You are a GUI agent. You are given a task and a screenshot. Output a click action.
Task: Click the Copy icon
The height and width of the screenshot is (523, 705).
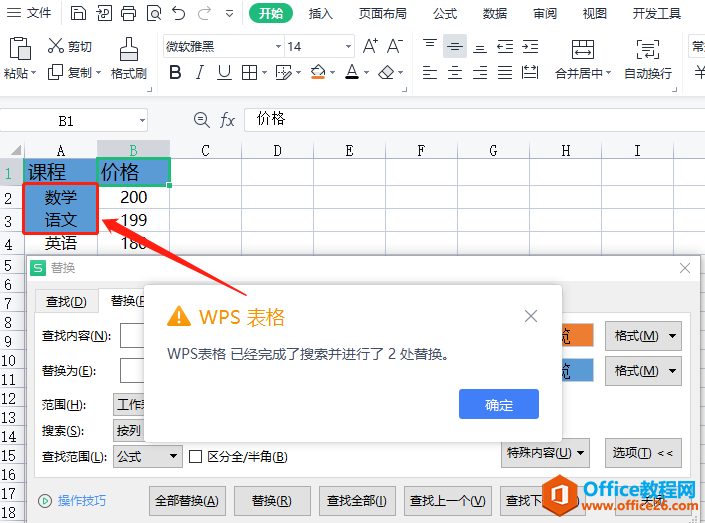55,72
